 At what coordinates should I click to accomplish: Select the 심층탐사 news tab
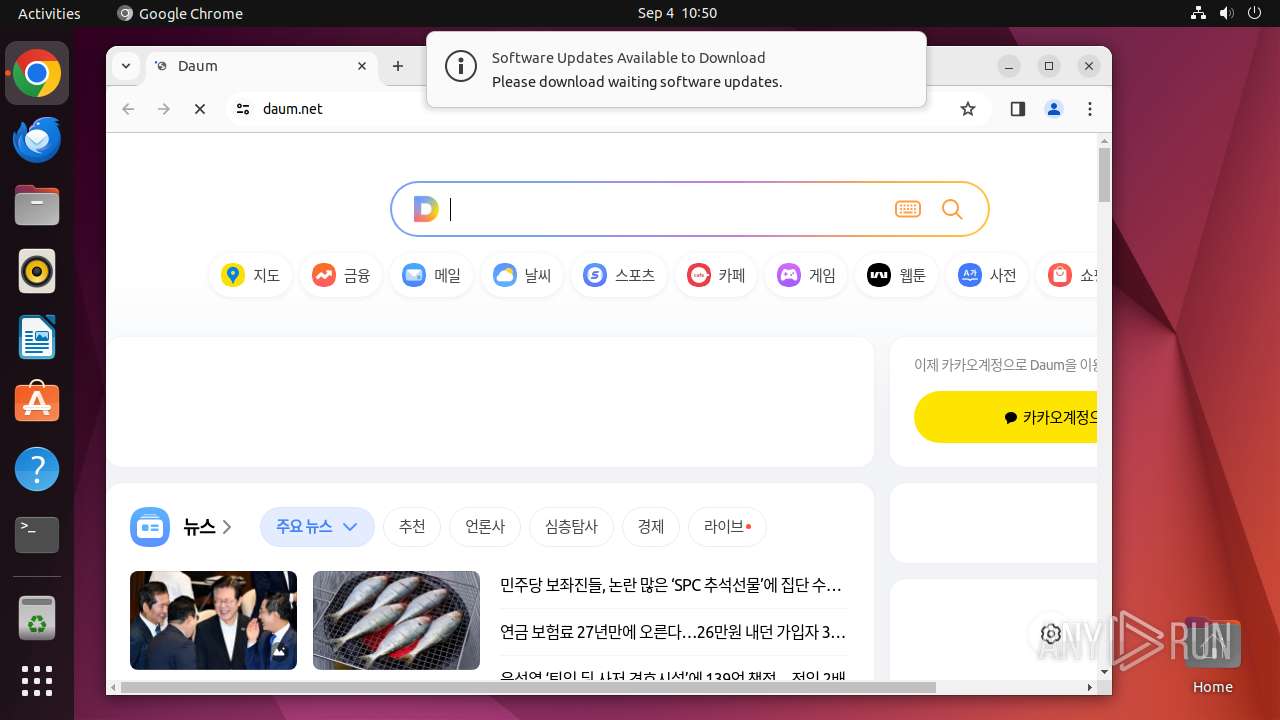pos(571,527)
